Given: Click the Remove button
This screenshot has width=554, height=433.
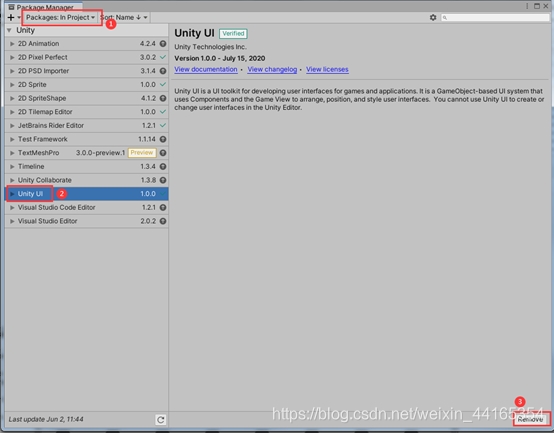Looking at the screenshot, I should point(531,420).
